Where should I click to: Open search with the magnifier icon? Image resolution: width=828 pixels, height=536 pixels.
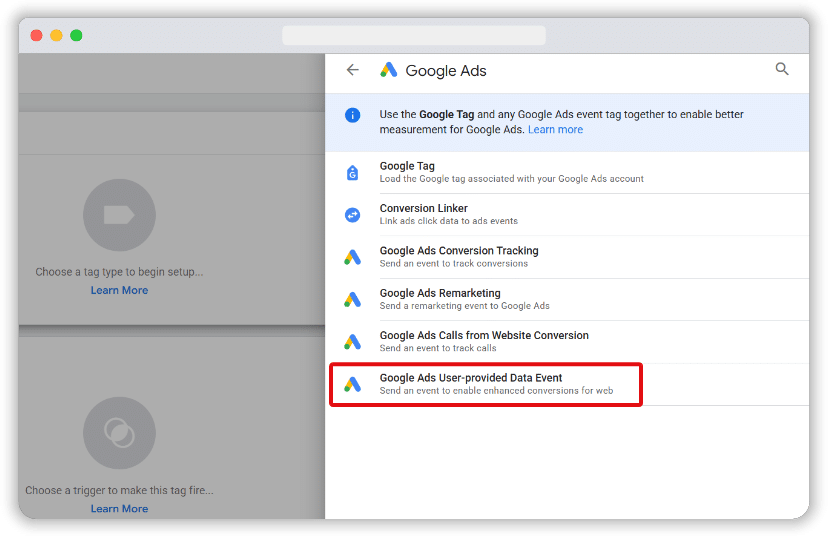pyautogui.click(x=782, y=69)
